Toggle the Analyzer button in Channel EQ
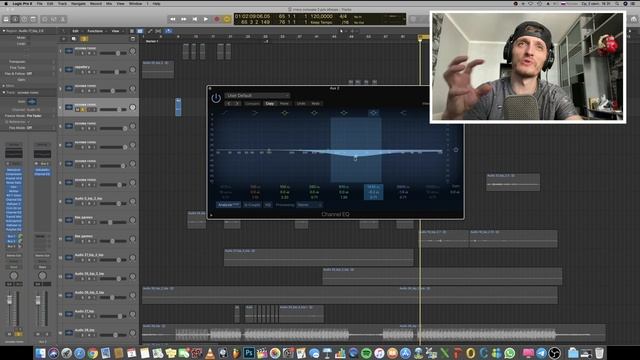Screen dimensions: 640x360 click(229, 204)
